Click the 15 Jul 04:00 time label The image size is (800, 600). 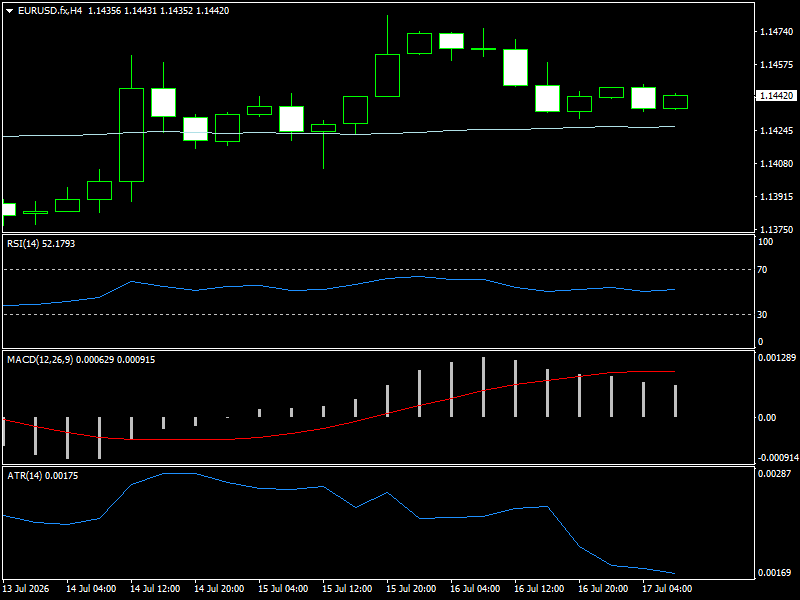point(283,589)
